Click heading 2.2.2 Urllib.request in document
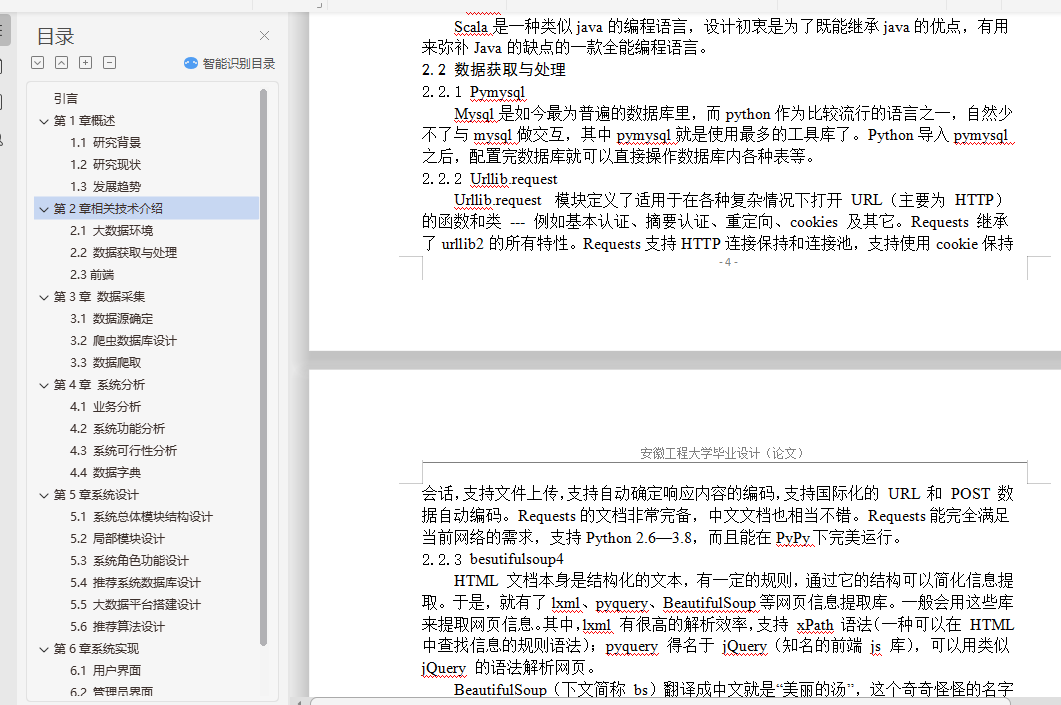 tap(490, 179)
